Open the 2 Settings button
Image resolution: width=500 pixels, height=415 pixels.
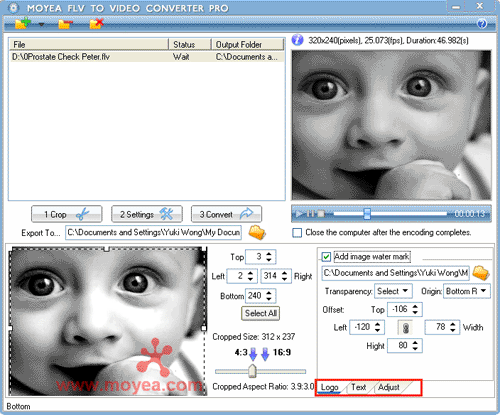click(x=147, y=214)
